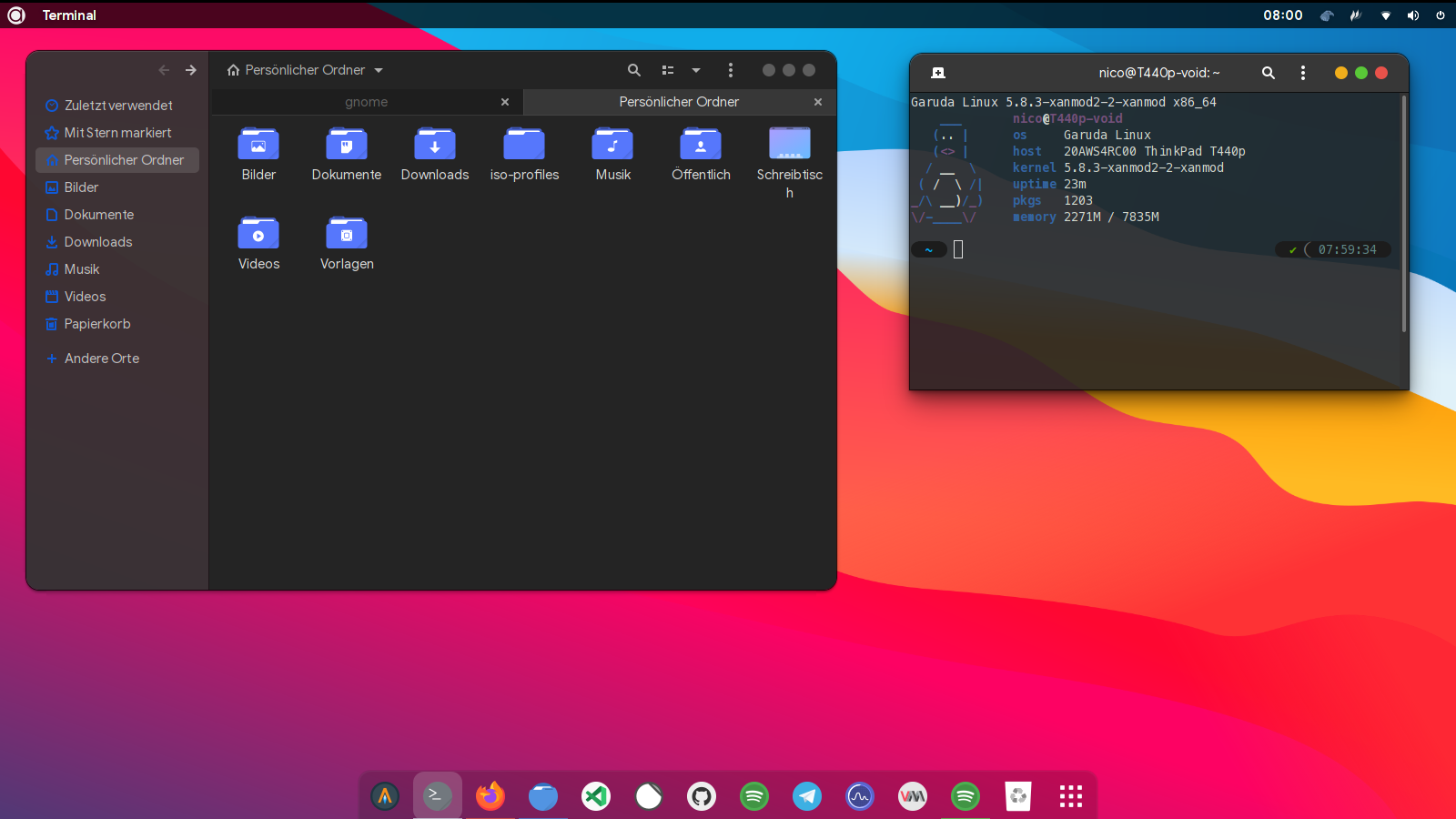Image resolution: width=1456 pixels, height=819 pixels.
Task: Launch Firefox from the dock
Action: (490, 796)
